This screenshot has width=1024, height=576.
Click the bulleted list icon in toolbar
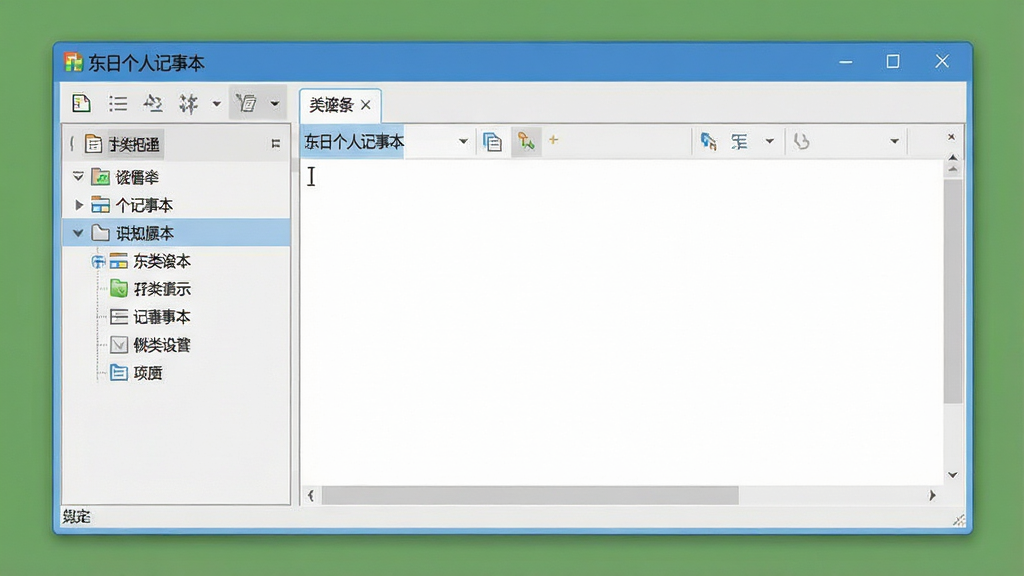click(x=118, y=103)
